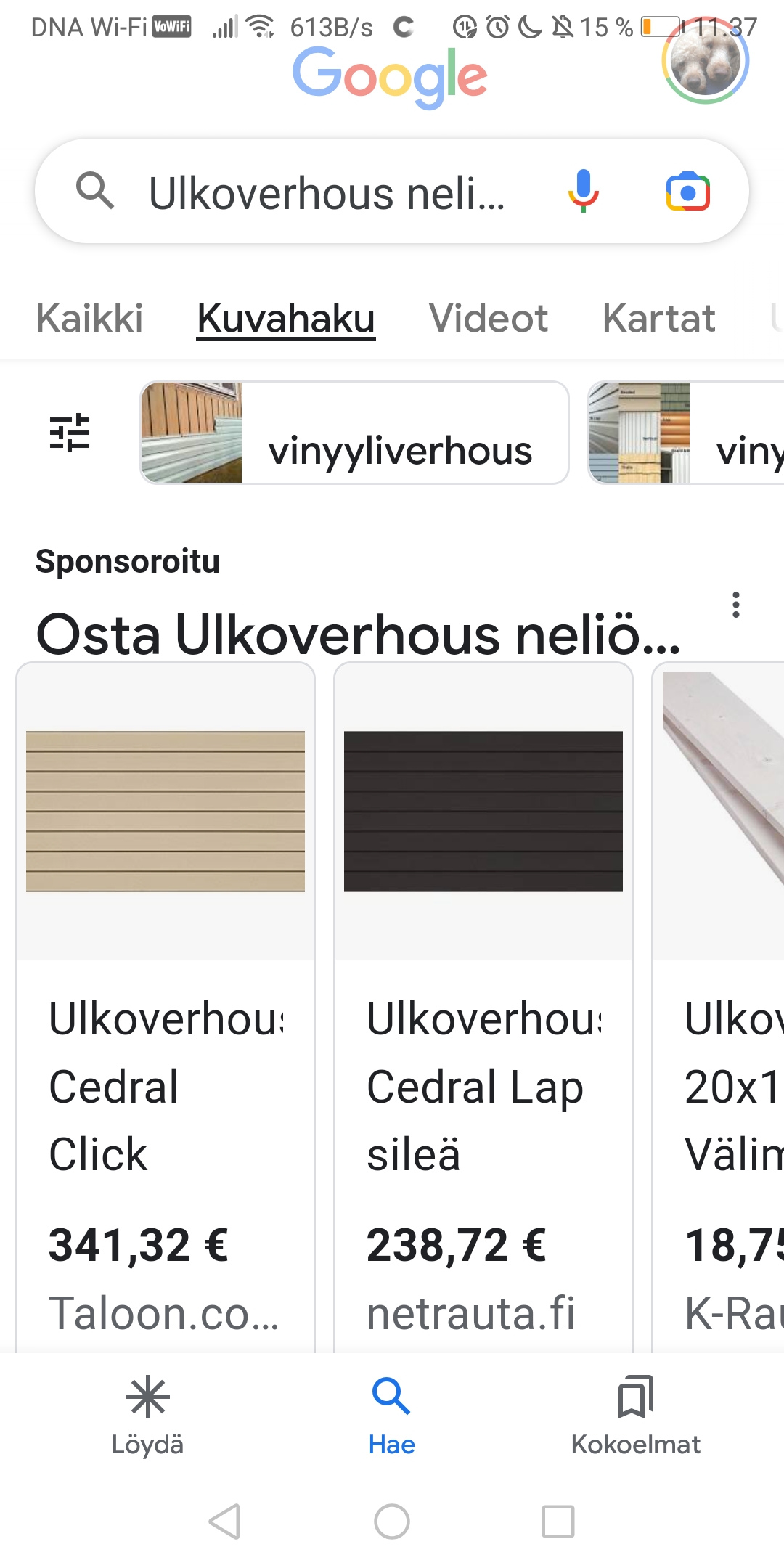Open recent apps square button
784x1568 pixels.
tap(558, 1522)
